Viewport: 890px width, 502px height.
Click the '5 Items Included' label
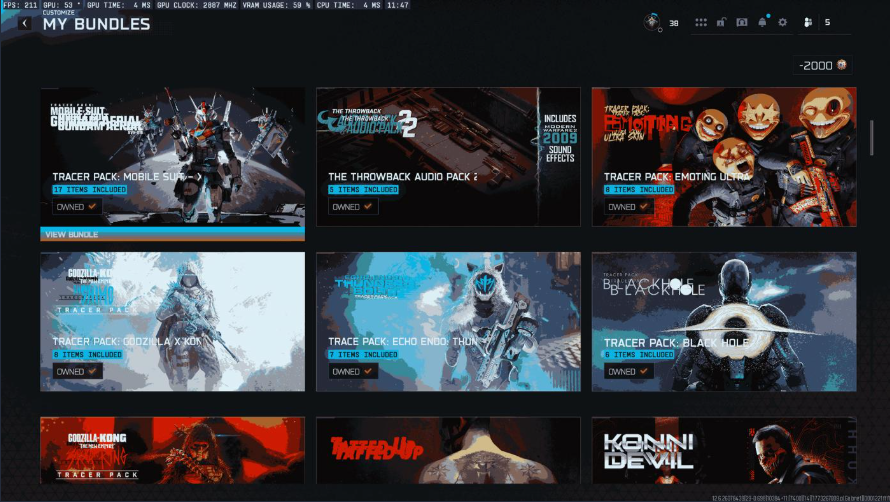tap(363, 190)
